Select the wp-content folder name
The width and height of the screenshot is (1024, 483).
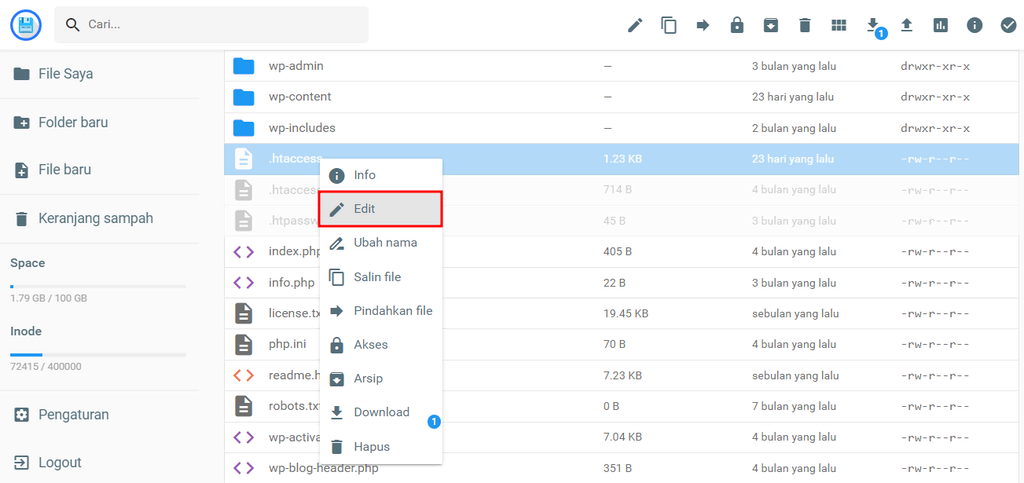point(300,97)
